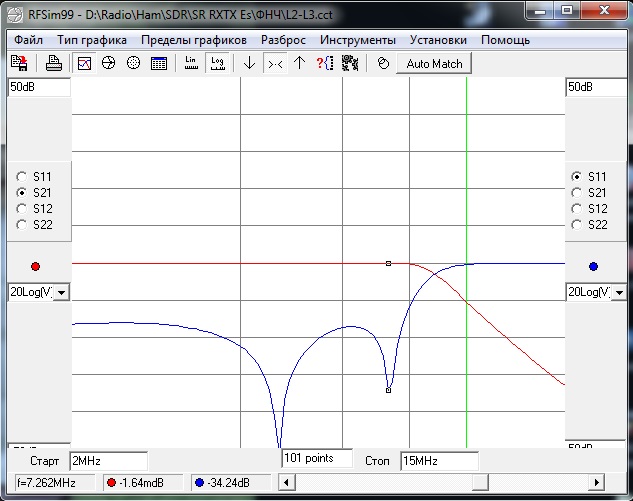Click the printer icon in toolbar
Viewport: 633px width, 501px height.
(x=54, y=63)
